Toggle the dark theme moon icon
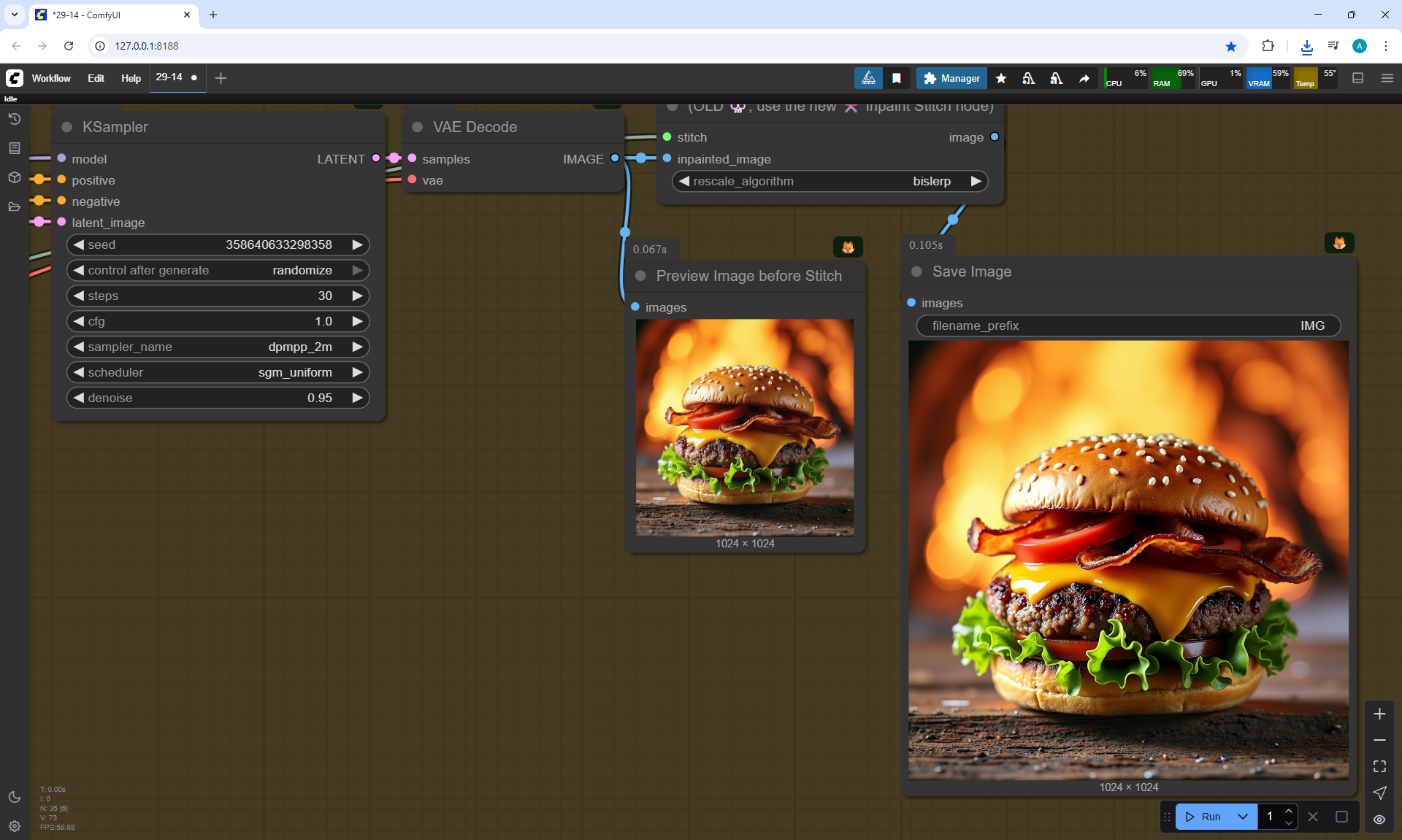Image resolution: width=1402 pixels, height=840 pixels. pos(15,797)
